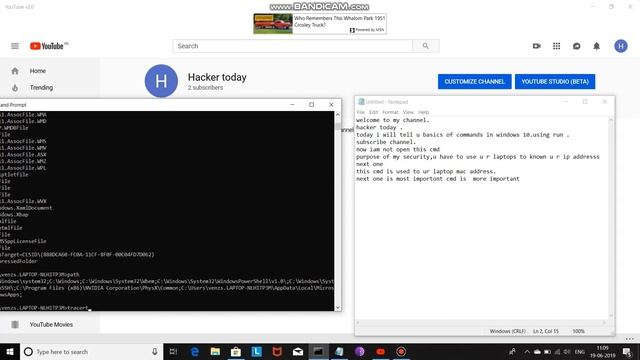Open the purple round app on taskbar
The image size is (640, 360).
coord(360,351)
